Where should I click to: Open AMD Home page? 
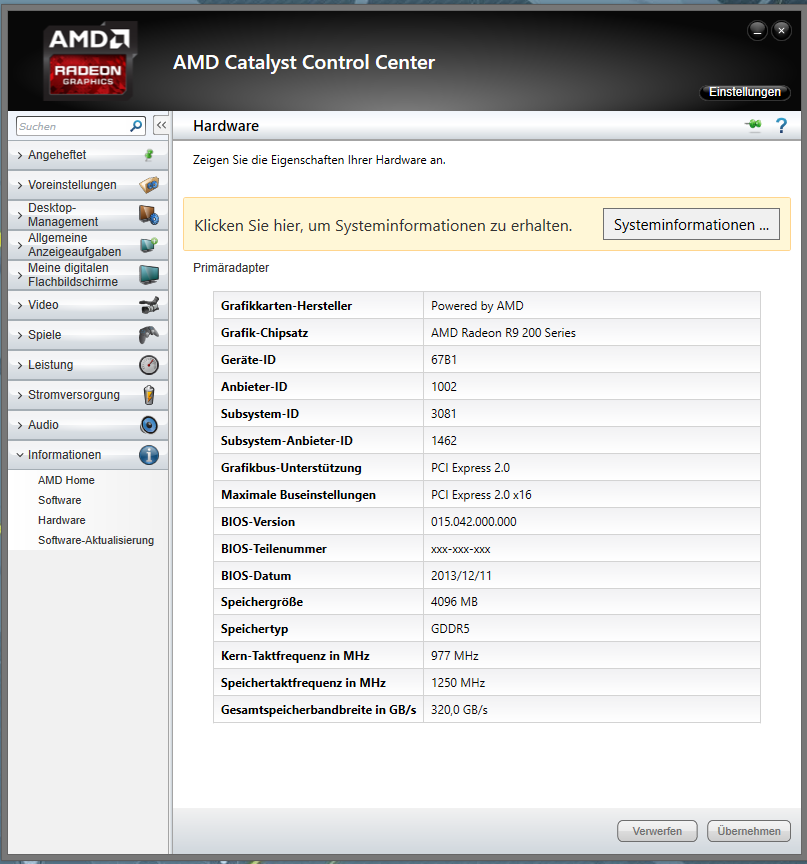(x=66, y=480)
